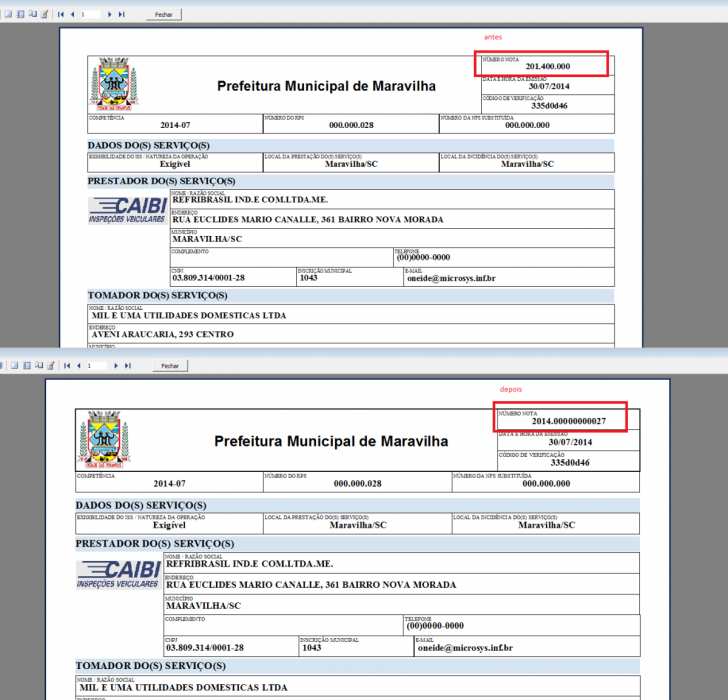
Task: Click page number field in upper toolbar
Action: tap(90, 14)
